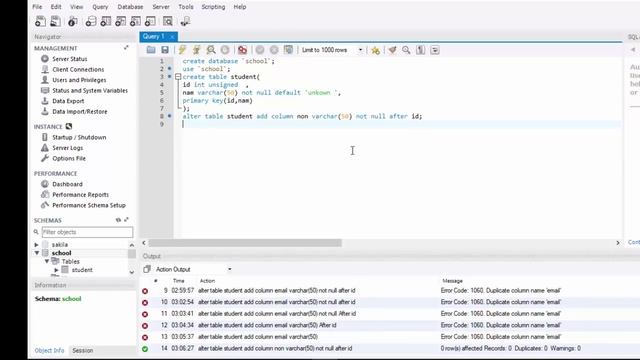Create a new function icon
This screenshot has height=360, width=640.
150,21
